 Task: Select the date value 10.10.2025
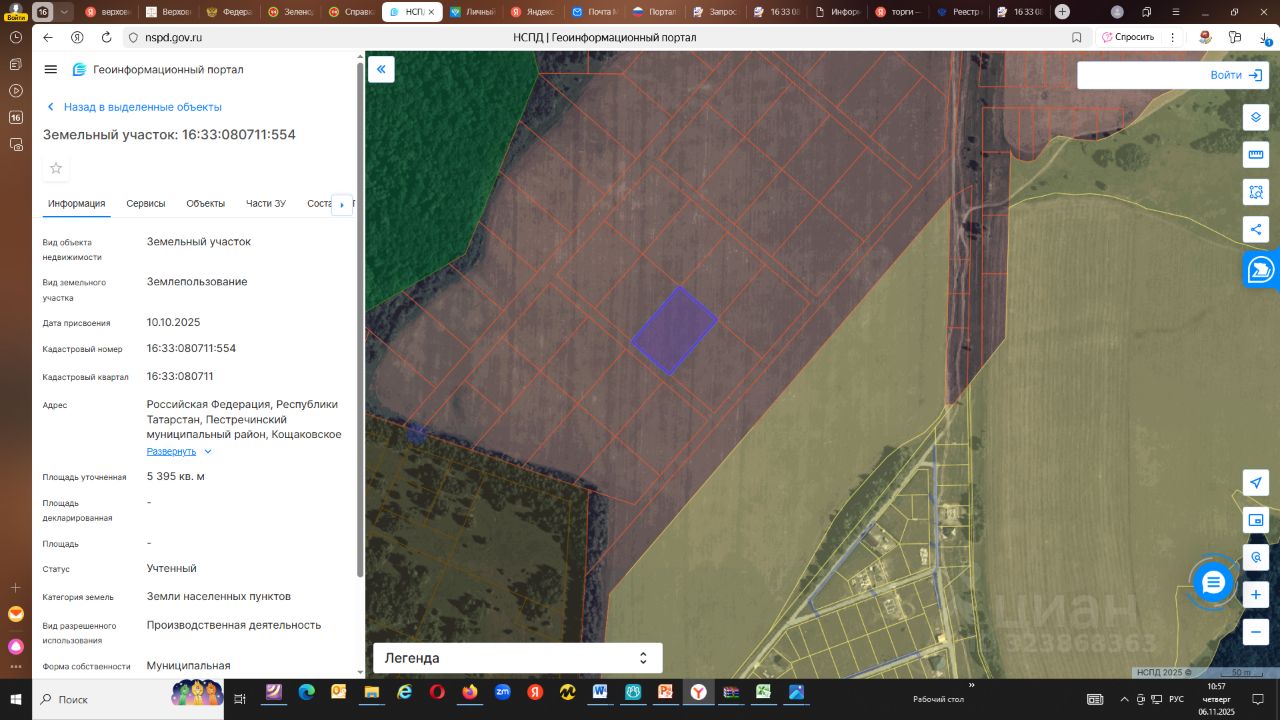coord(174,323)
